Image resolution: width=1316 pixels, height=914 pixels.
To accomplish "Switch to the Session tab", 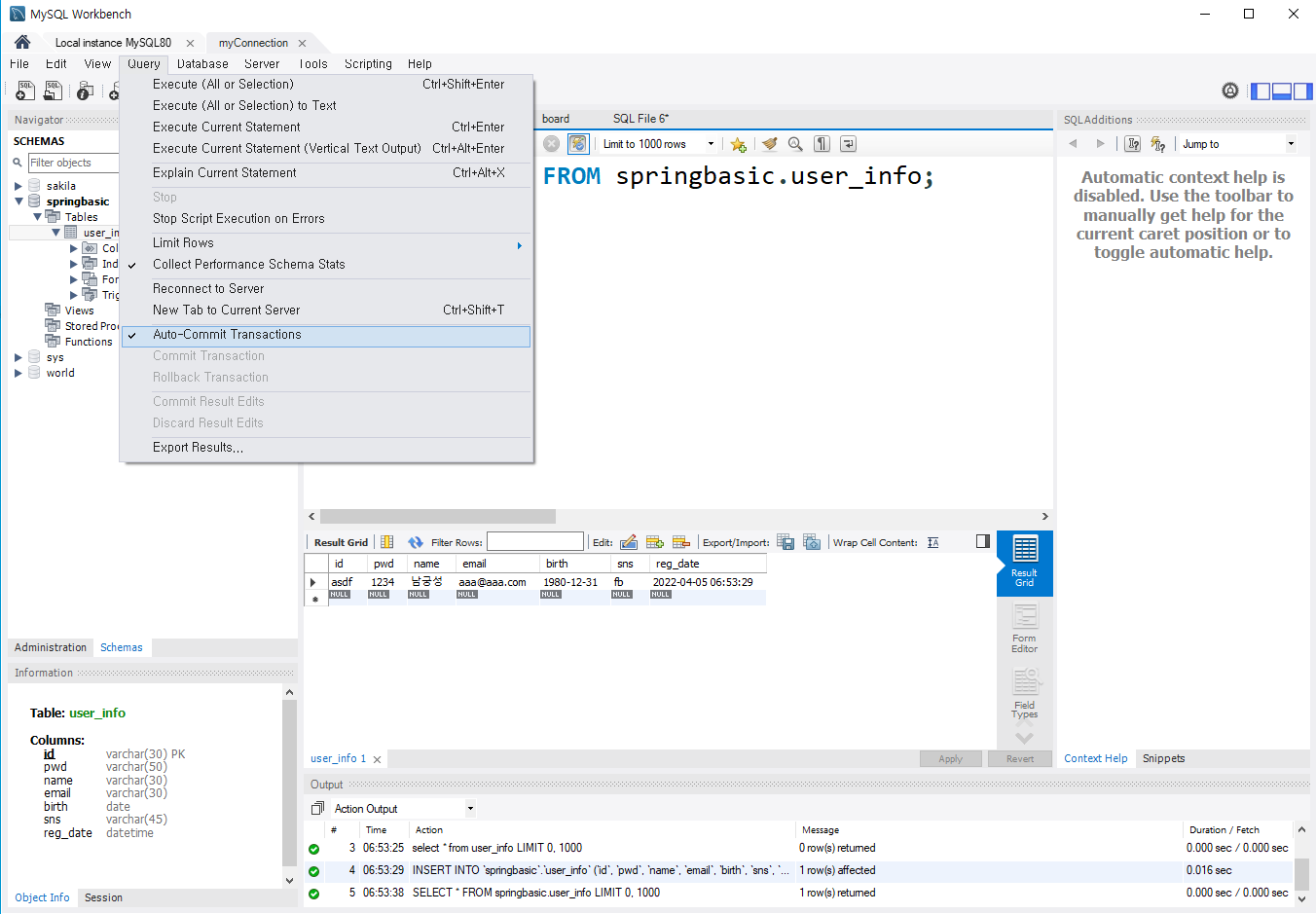I will pyautogui.click(x=103, y=898).
